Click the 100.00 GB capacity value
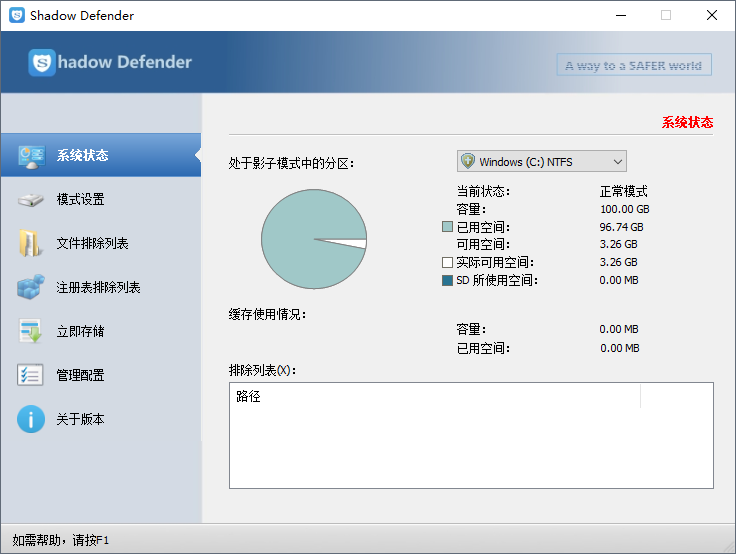Screen dimensions: 736x554 [625, 209]
